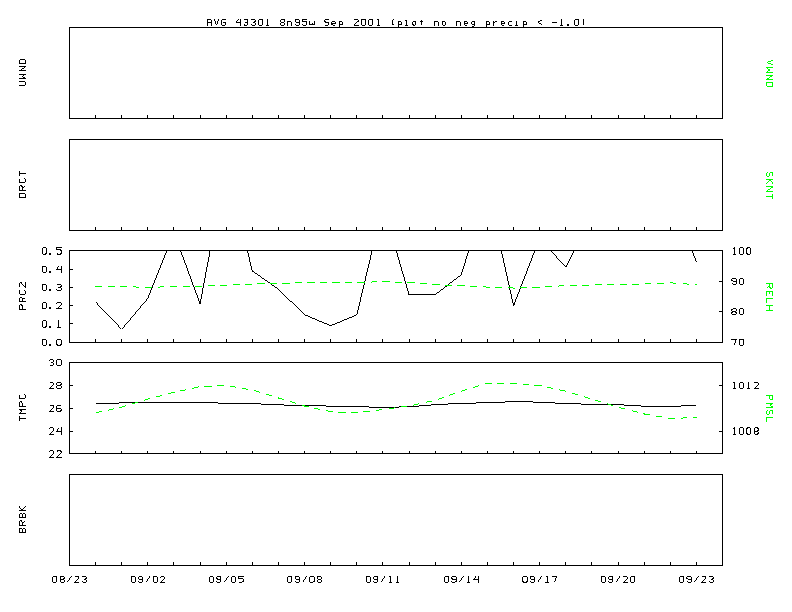Click the 1012 value on PMSL axis
The image size is (792, 612).
pyautogui.click(x=746, y=385)
